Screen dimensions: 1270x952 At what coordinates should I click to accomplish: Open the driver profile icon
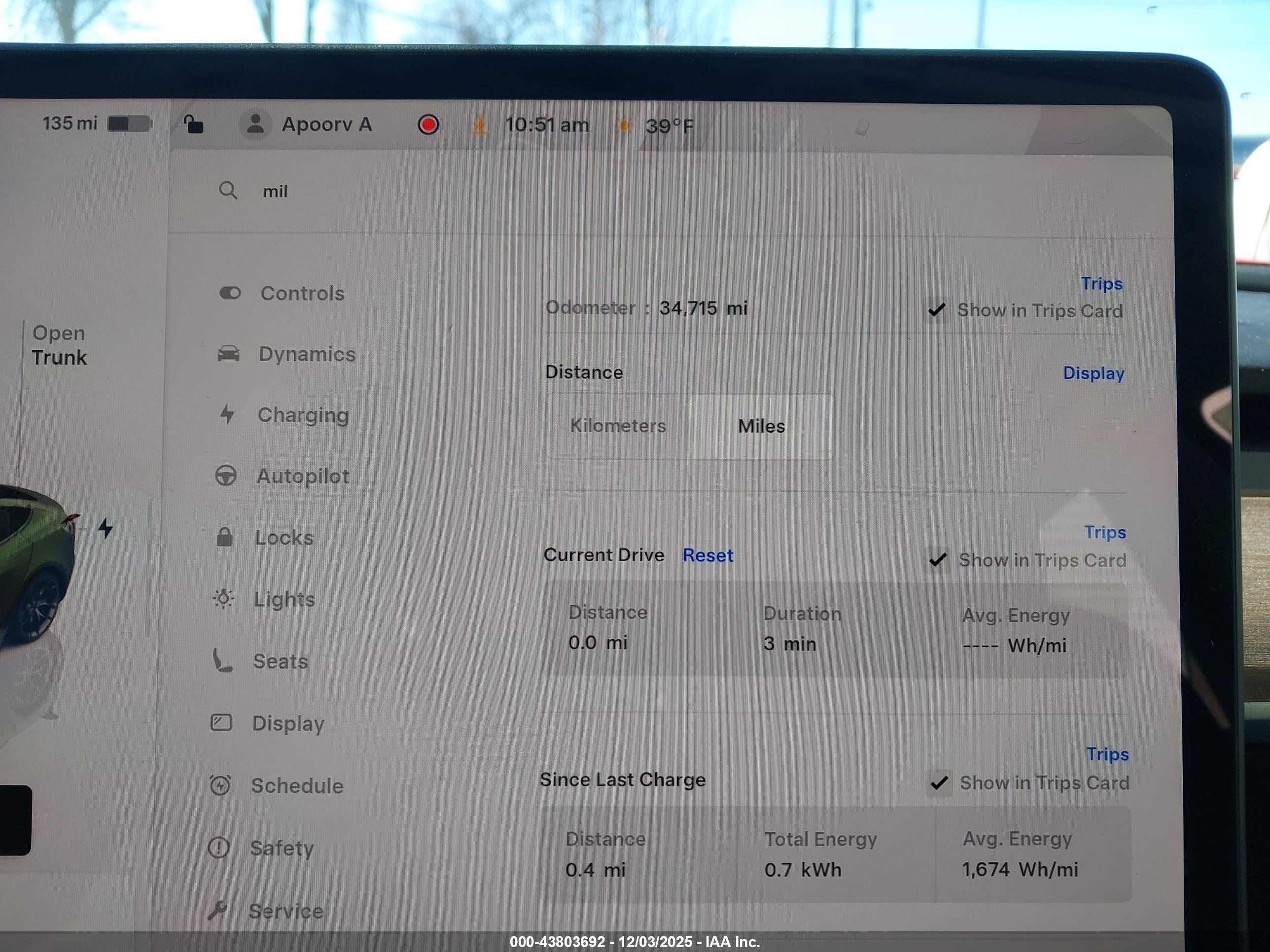click(x=255, y=124)
